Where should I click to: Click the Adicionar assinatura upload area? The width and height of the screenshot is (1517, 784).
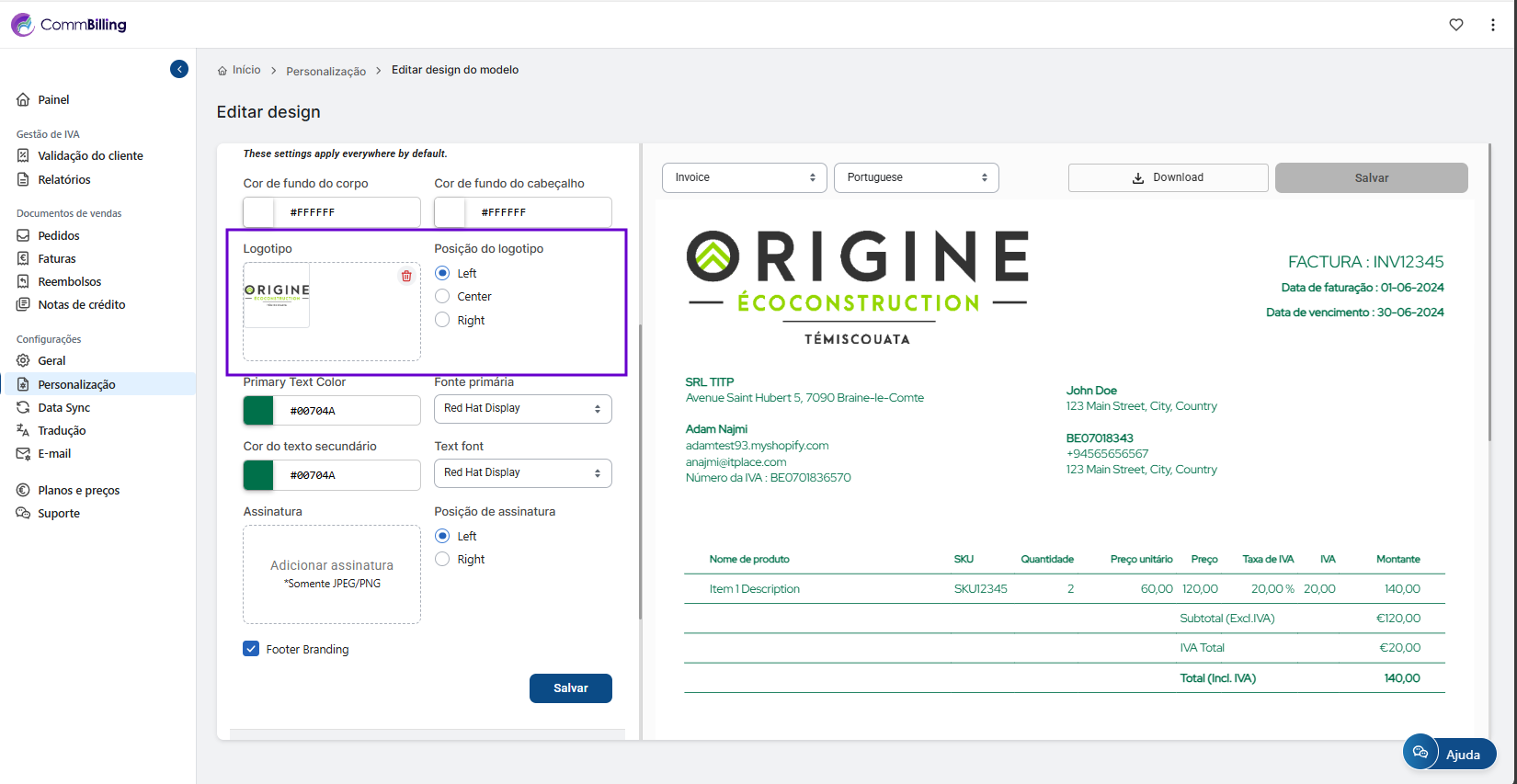332,574
